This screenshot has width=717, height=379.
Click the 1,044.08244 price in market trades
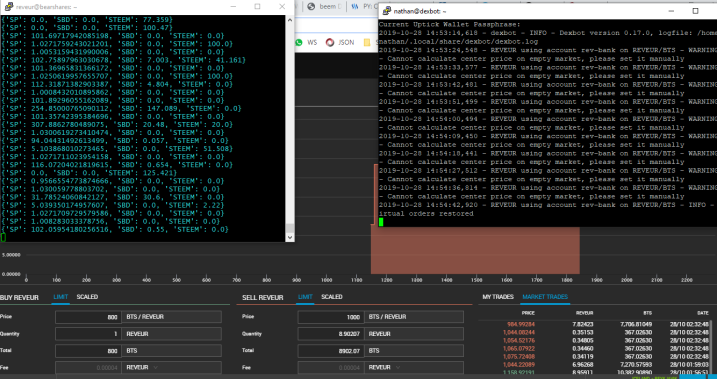click(519, 332)
